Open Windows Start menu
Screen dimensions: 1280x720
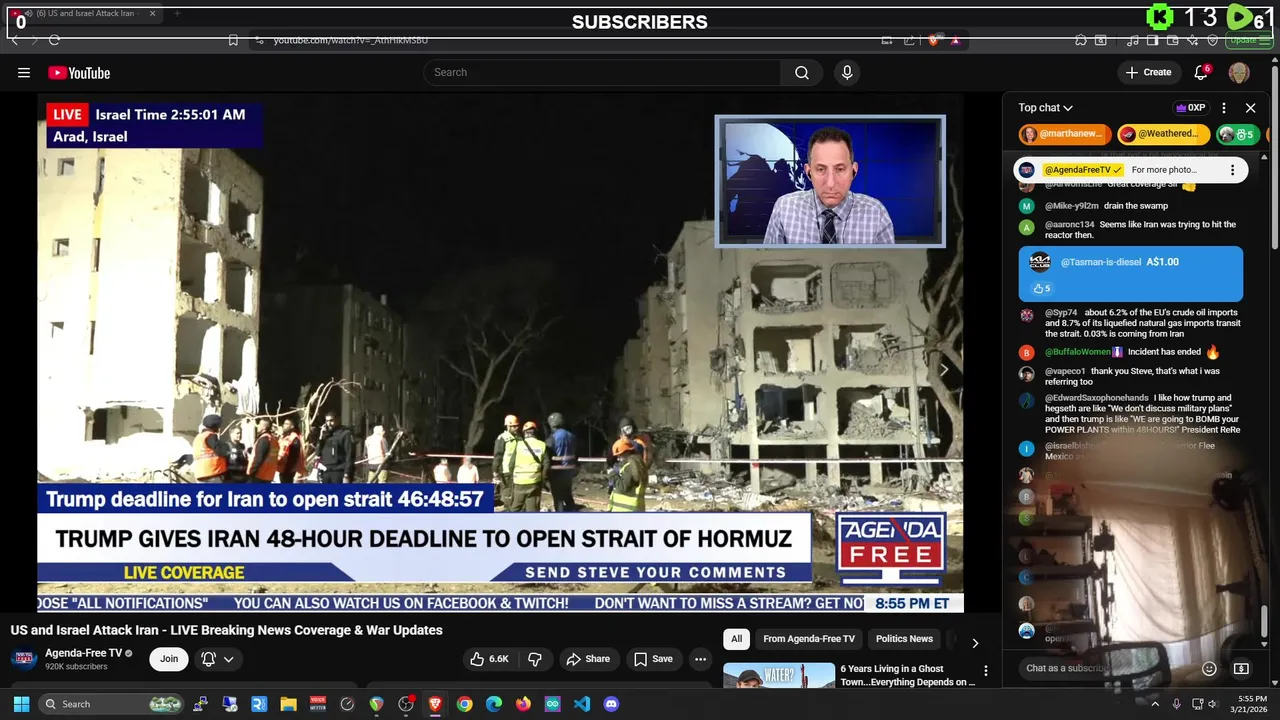coord(21,704)
